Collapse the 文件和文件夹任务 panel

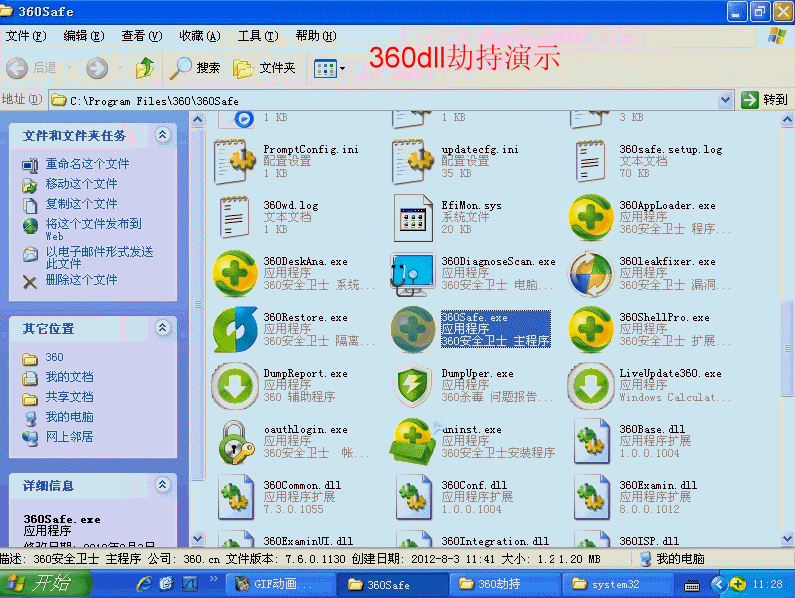point(162,135)
